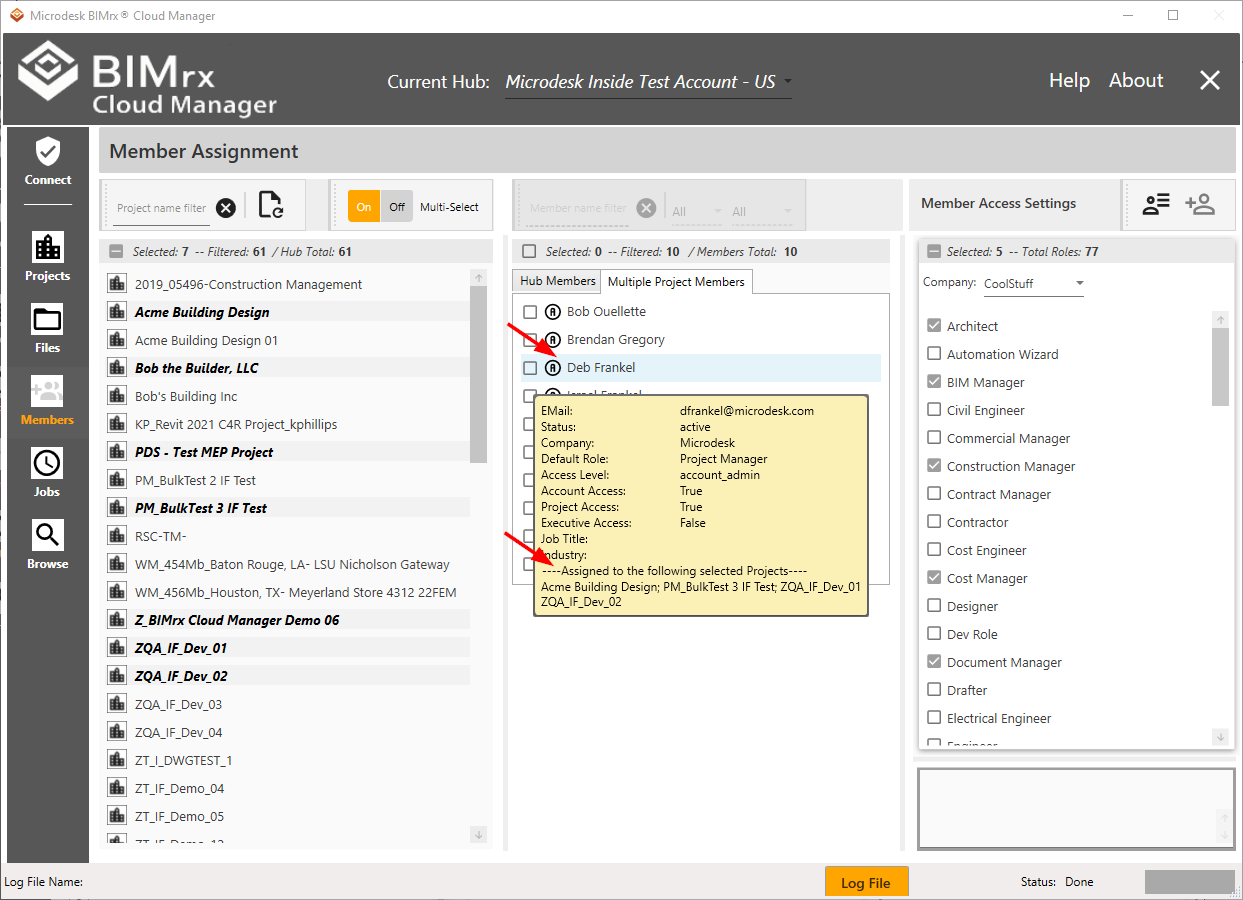Click the roles list scrollbar up arrow
This screenshot has width=1243, height=900.
tap(1220, 320)
